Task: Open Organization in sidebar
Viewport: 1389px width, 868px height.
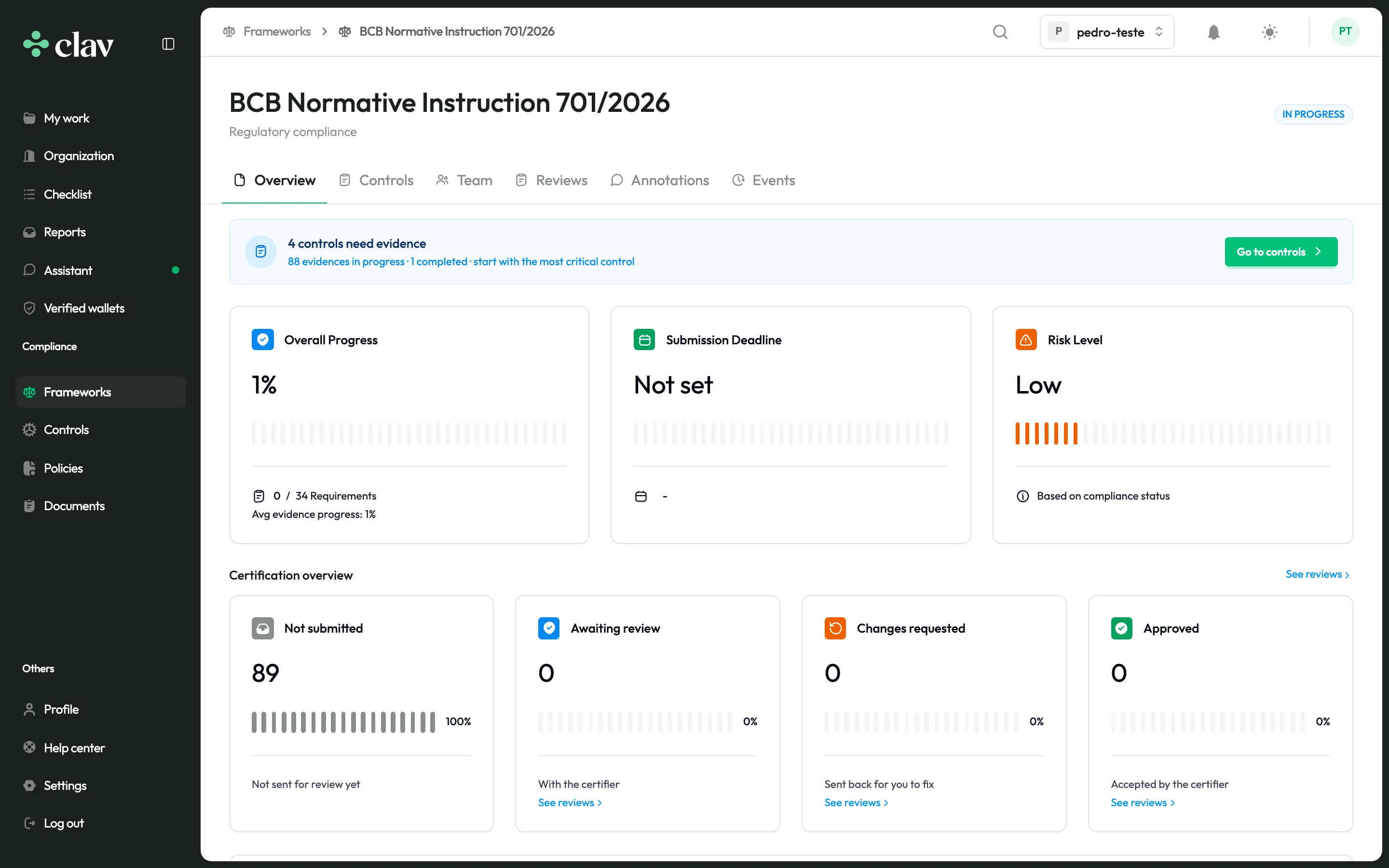Action: [100, 156]
